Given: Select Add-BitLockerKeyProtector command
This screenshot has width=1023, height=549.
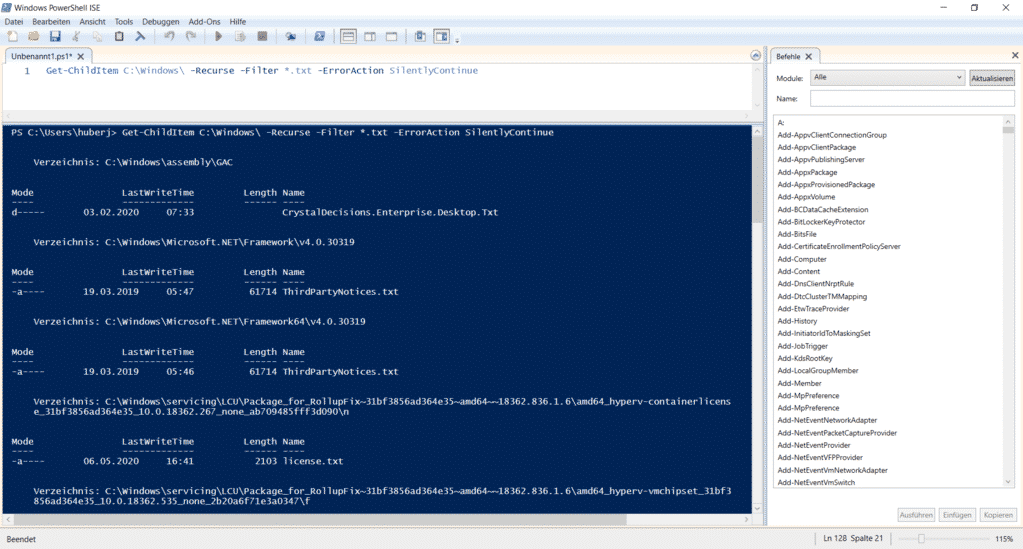Looking at the screenshot, I should 821,222.
